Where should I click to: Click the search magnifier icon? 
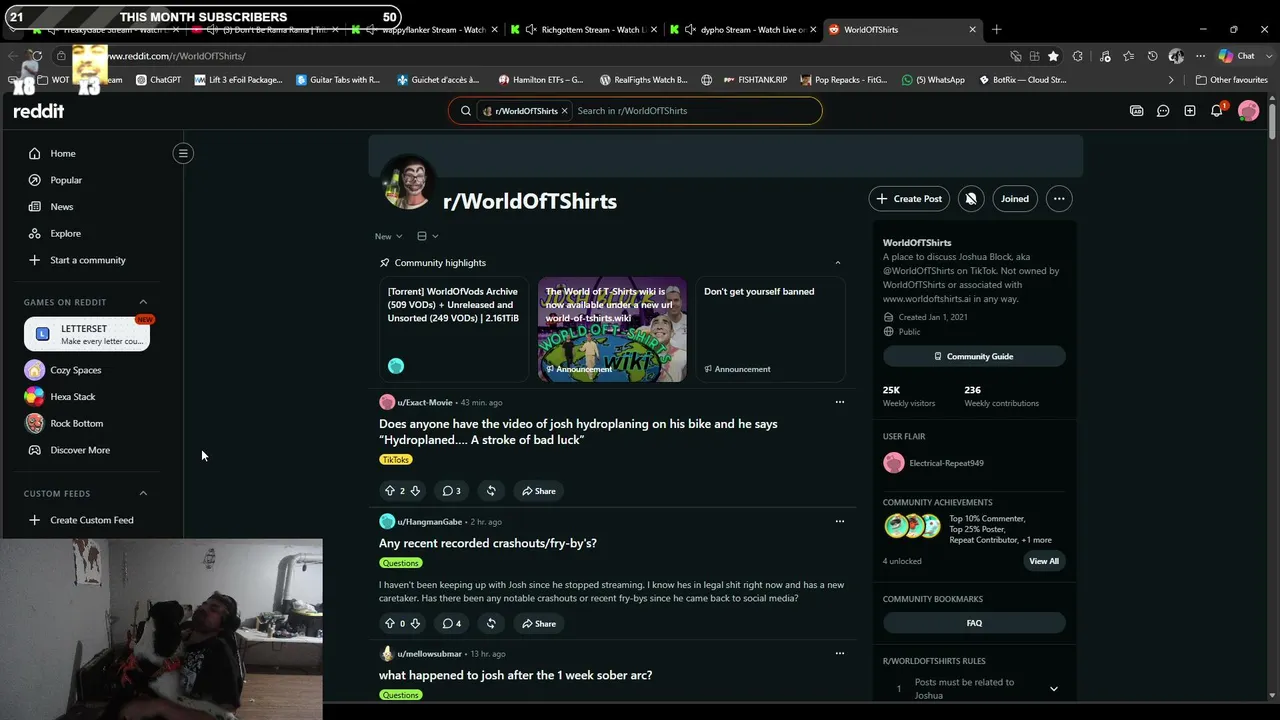465,111
